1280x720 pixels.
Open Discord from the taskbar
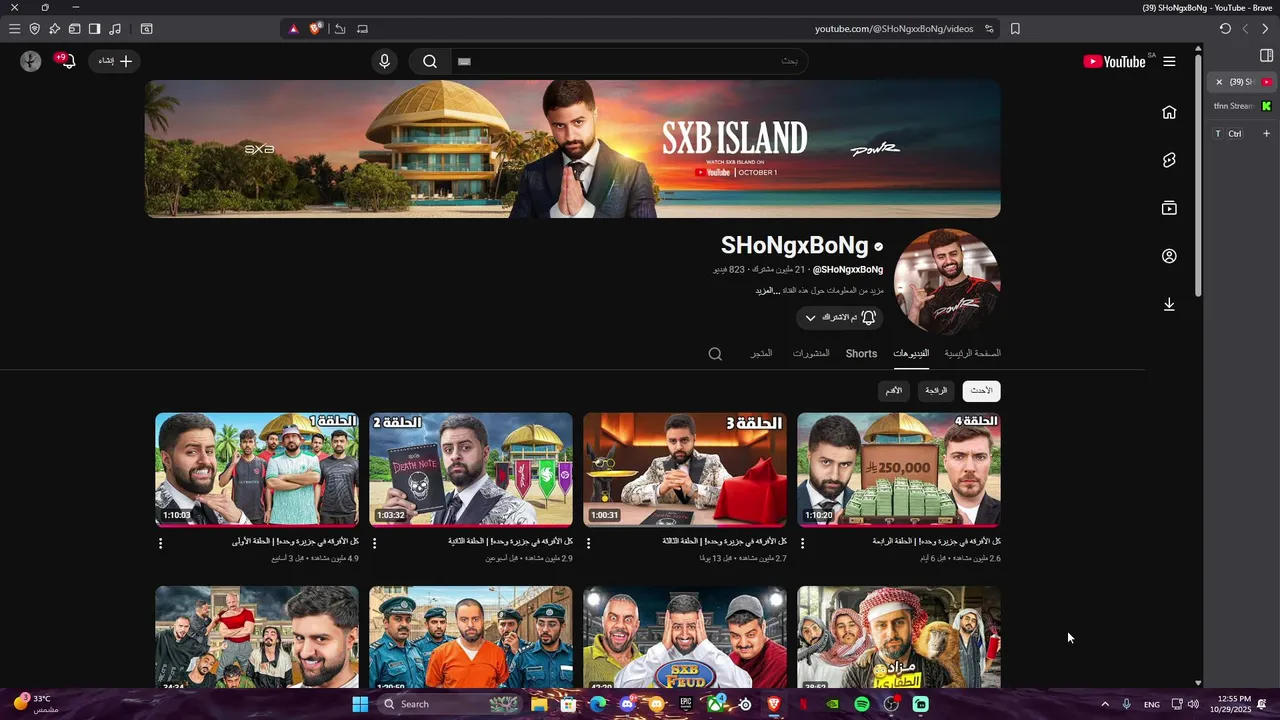[627, 704]
